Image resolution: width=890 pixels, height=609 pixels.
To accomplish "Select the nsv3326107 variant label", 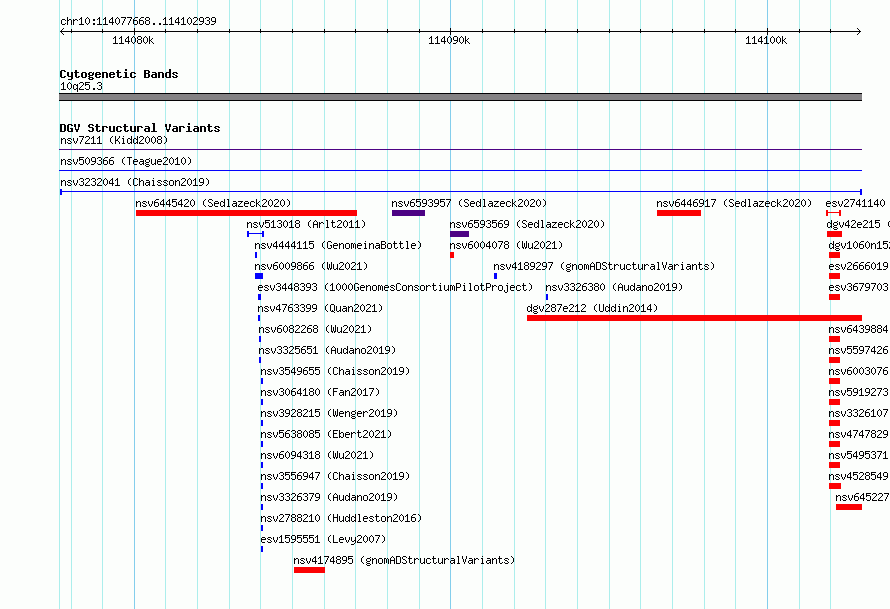I will point(859,413).
